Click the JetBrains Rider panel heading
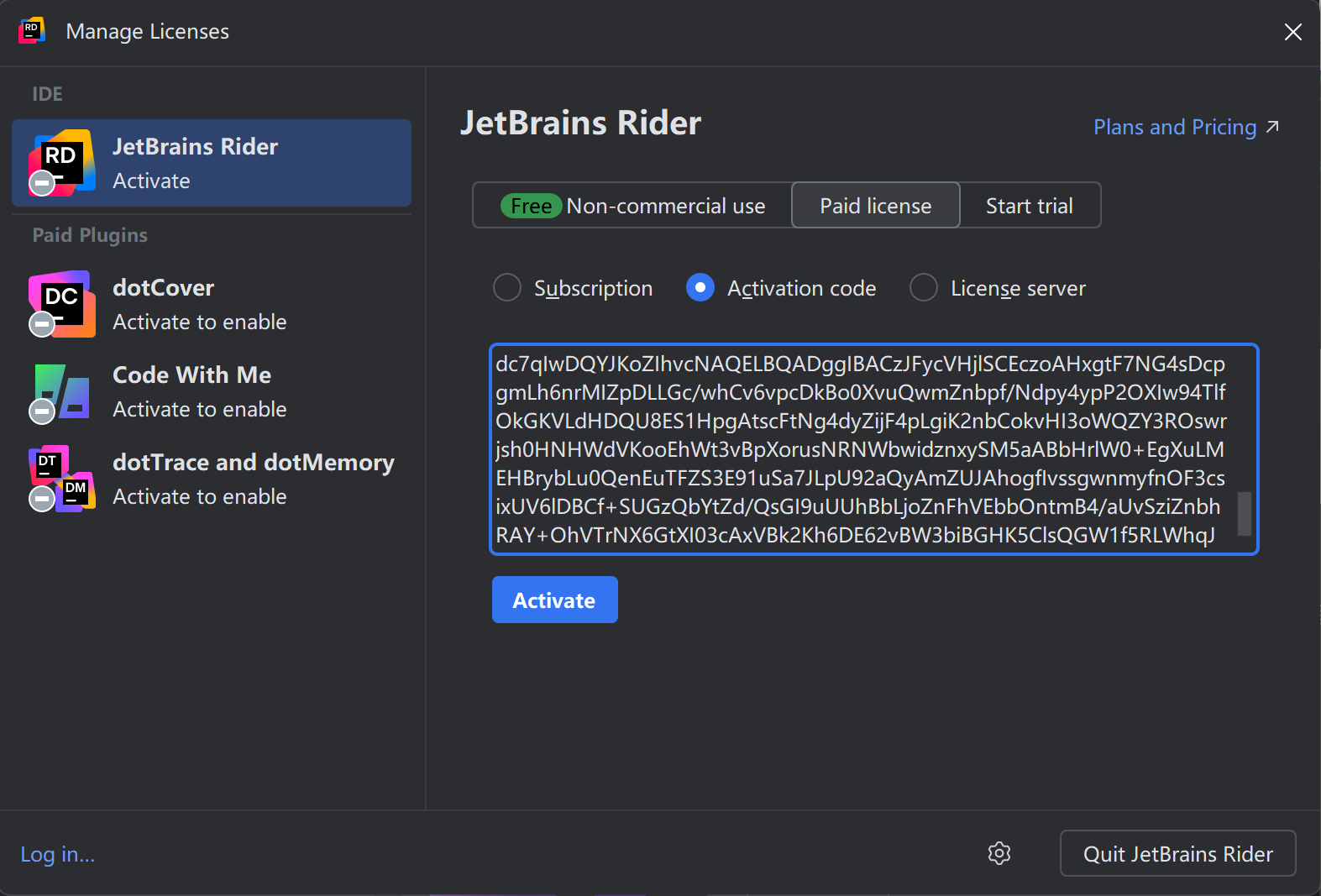The height and width of the screenshot is (896, 1321). pyautogui.click(x=580, y=123)
